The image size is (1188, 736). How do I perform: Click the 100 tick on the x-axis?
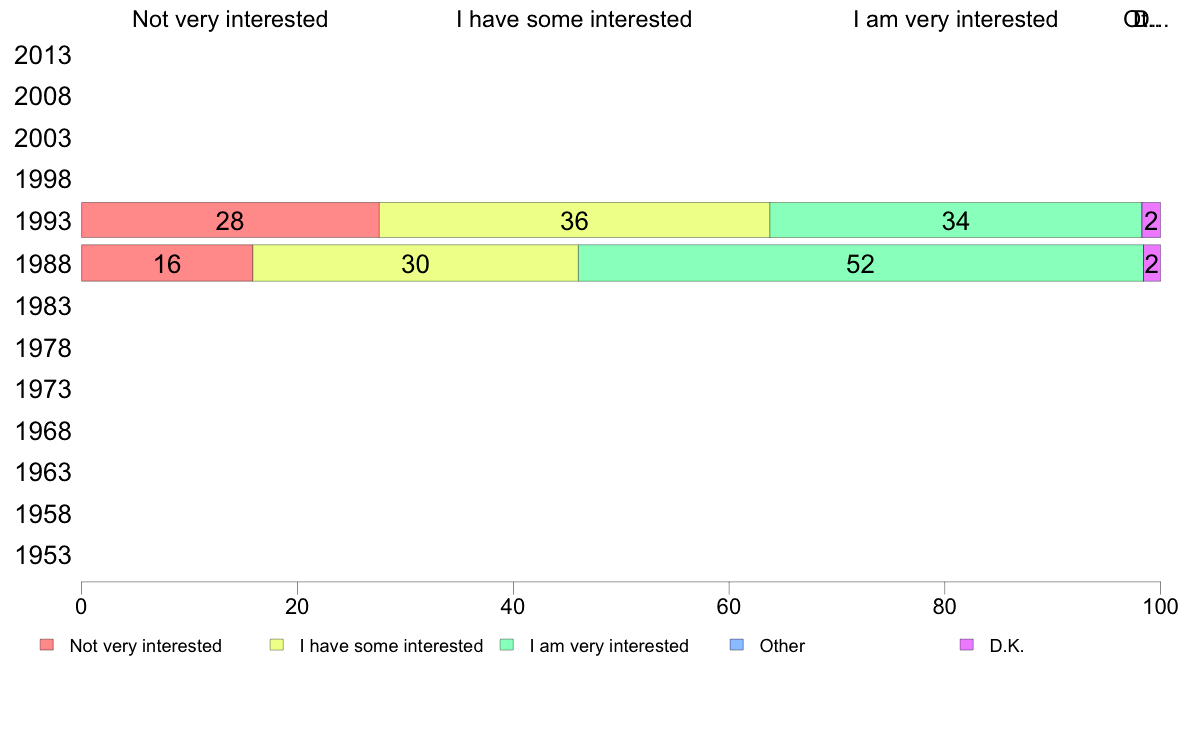click(x=1160, y=606)
